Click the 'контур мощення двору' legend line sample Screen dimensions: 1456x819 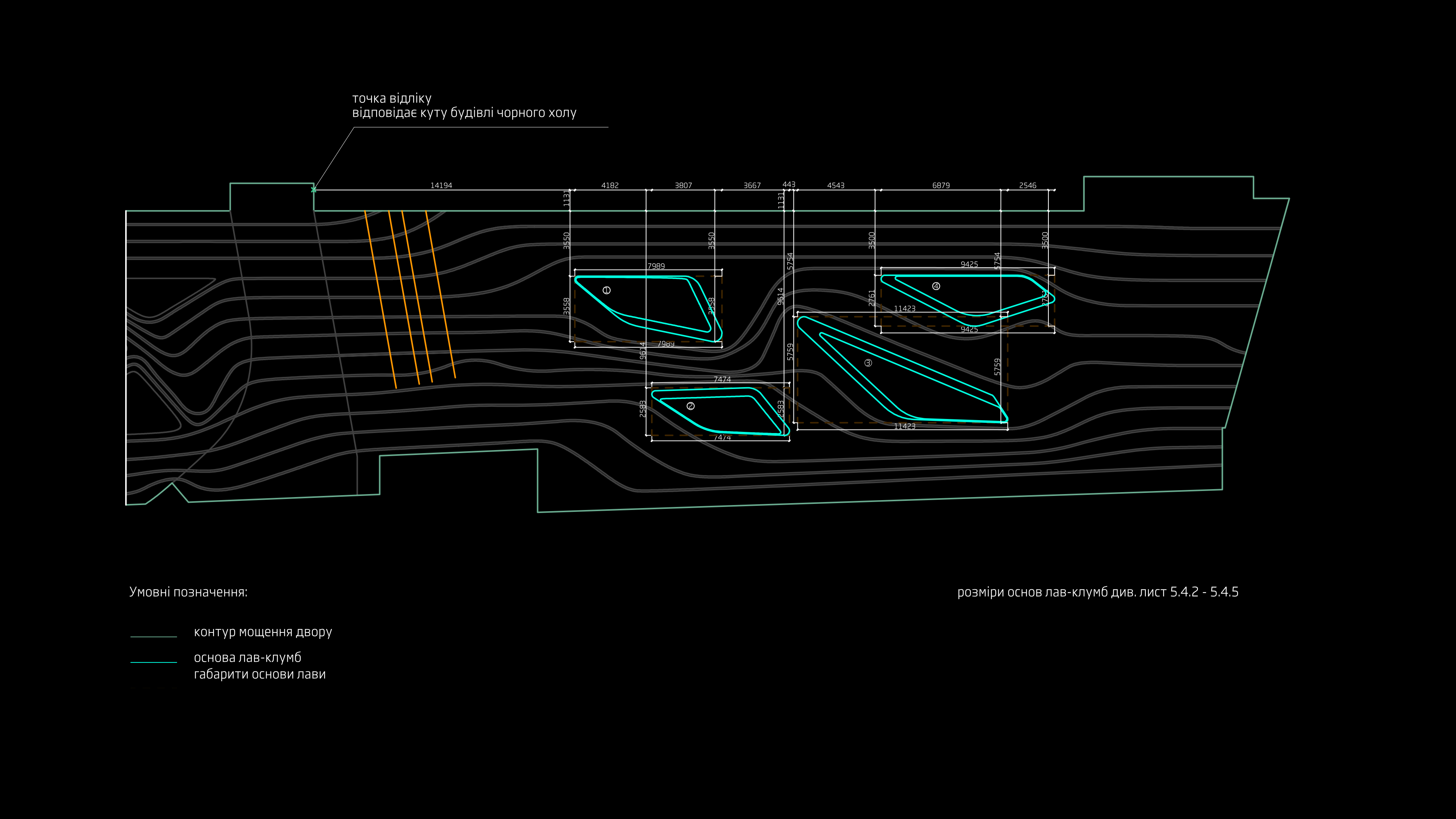coord(154,637)
